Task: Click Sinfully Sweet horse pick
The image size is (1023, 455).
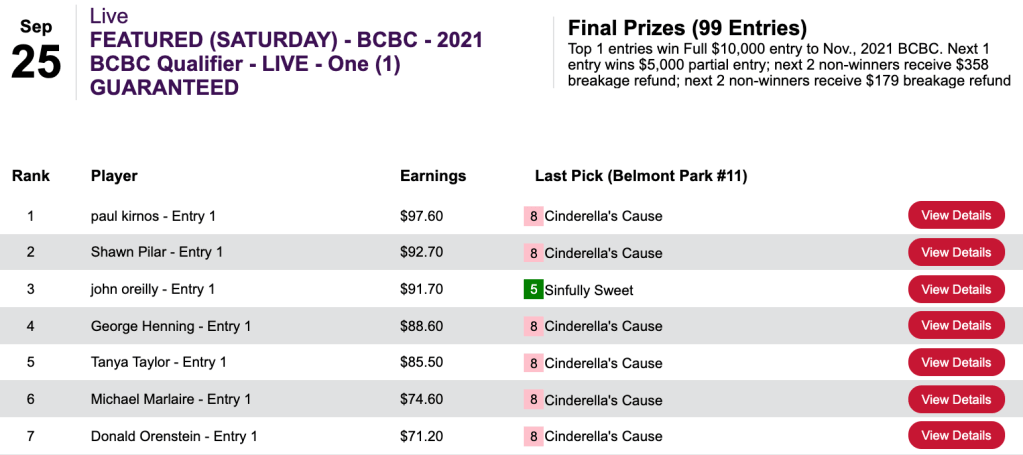Action: coord(589,290)
